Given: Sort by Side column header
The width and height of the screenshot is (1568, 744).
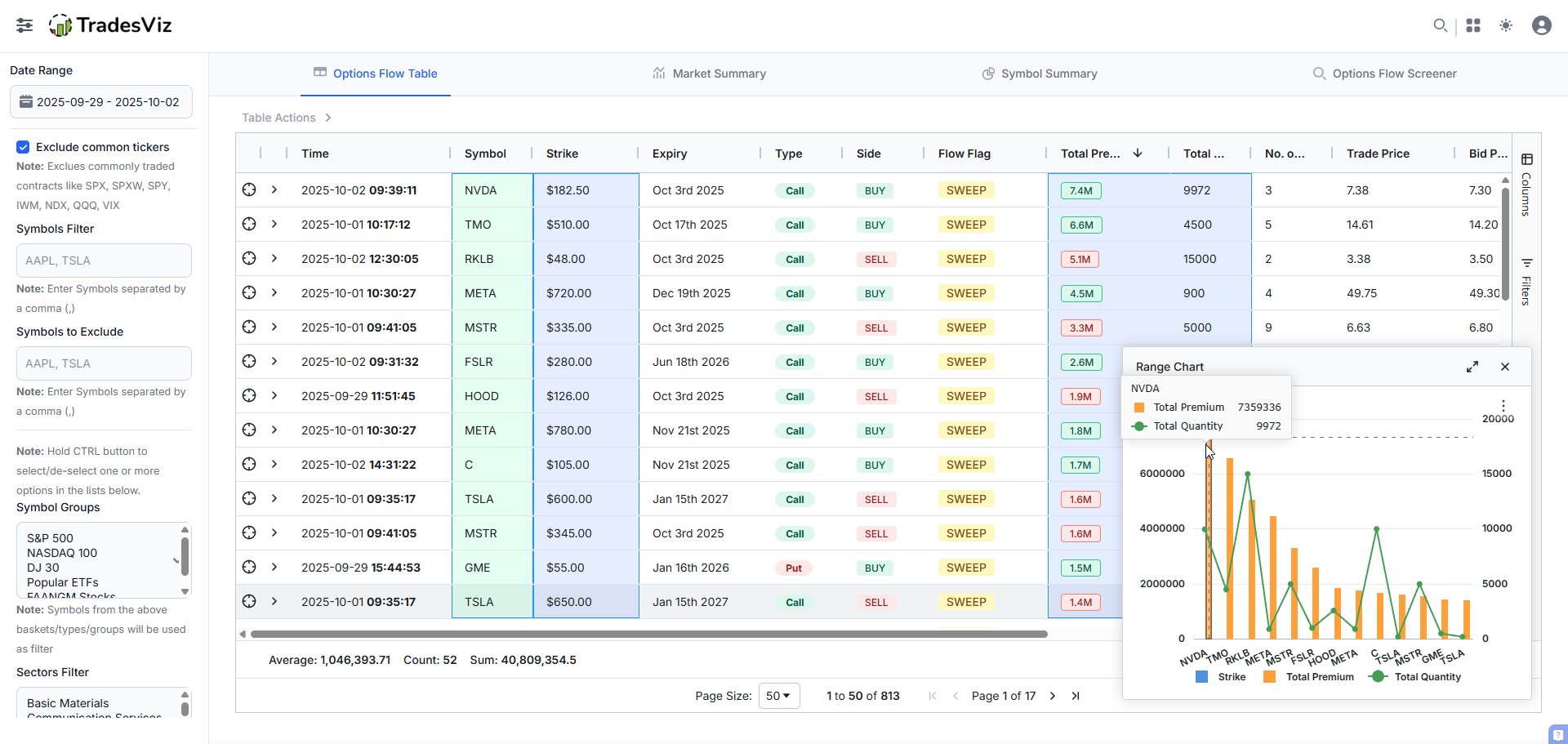Looking at the screenshot, I should [x=869, y=154].
